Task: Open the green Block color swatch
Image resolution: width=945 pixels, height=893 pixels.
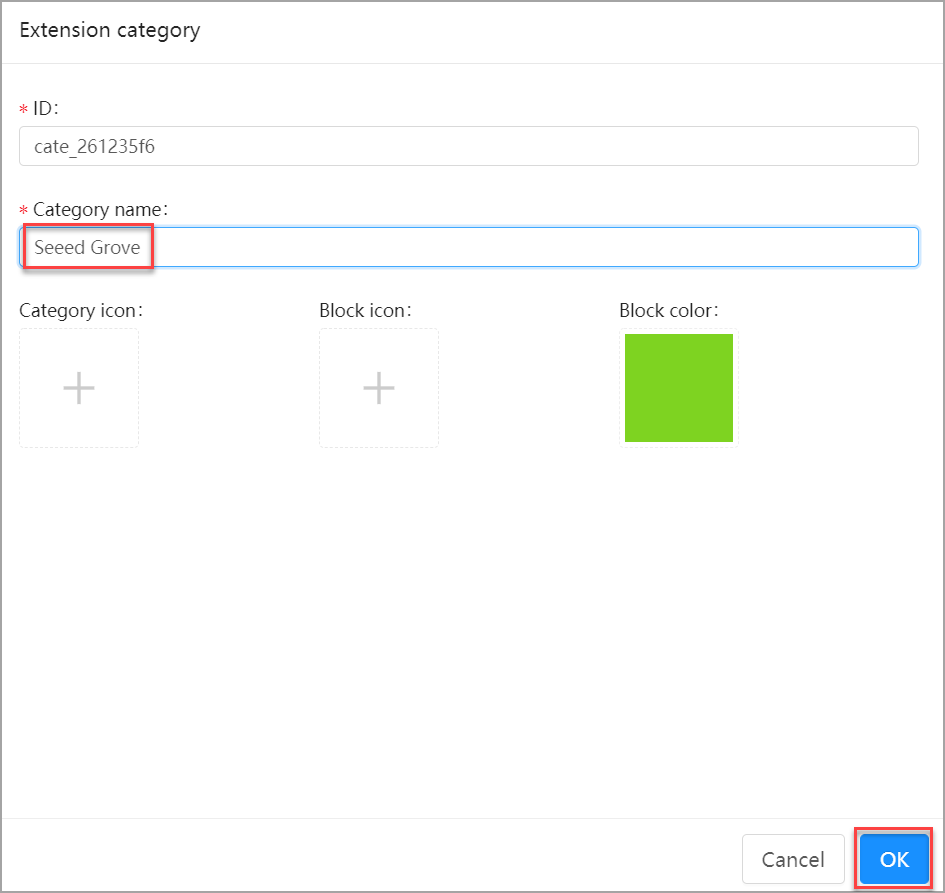Action: click(678, 388)
